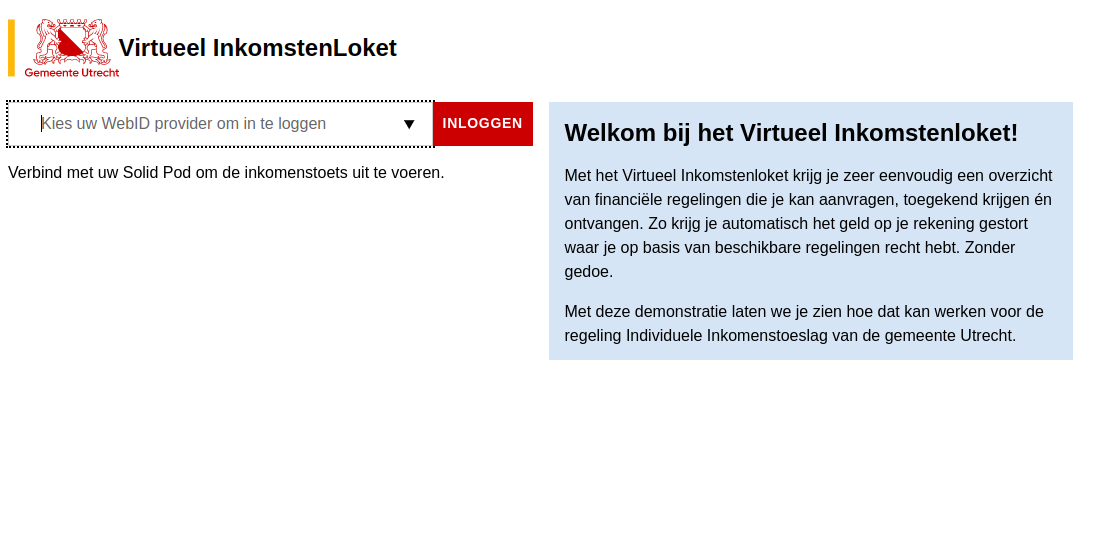The image size is (1097, 546).
Task: Click paragraph starting 'Met deze demonstratie'
Action: click(x=805, y=323)
